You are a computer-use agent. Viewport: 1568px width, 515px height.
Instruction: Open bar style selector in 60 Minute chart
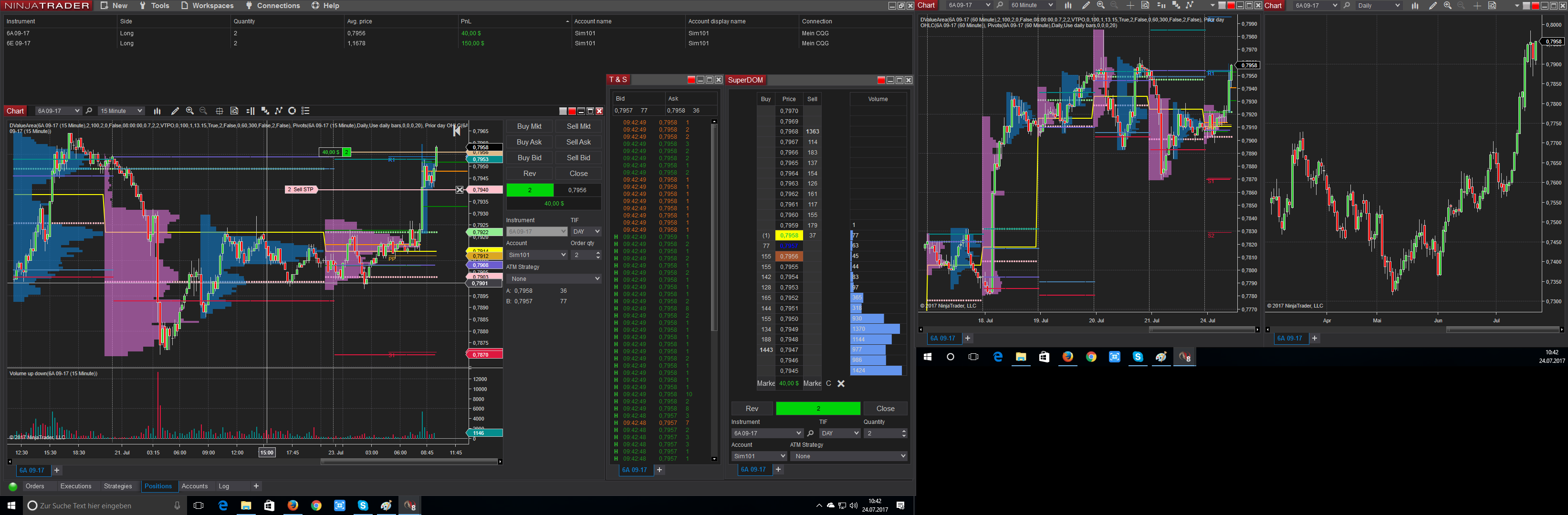[x=1067, y=5]
